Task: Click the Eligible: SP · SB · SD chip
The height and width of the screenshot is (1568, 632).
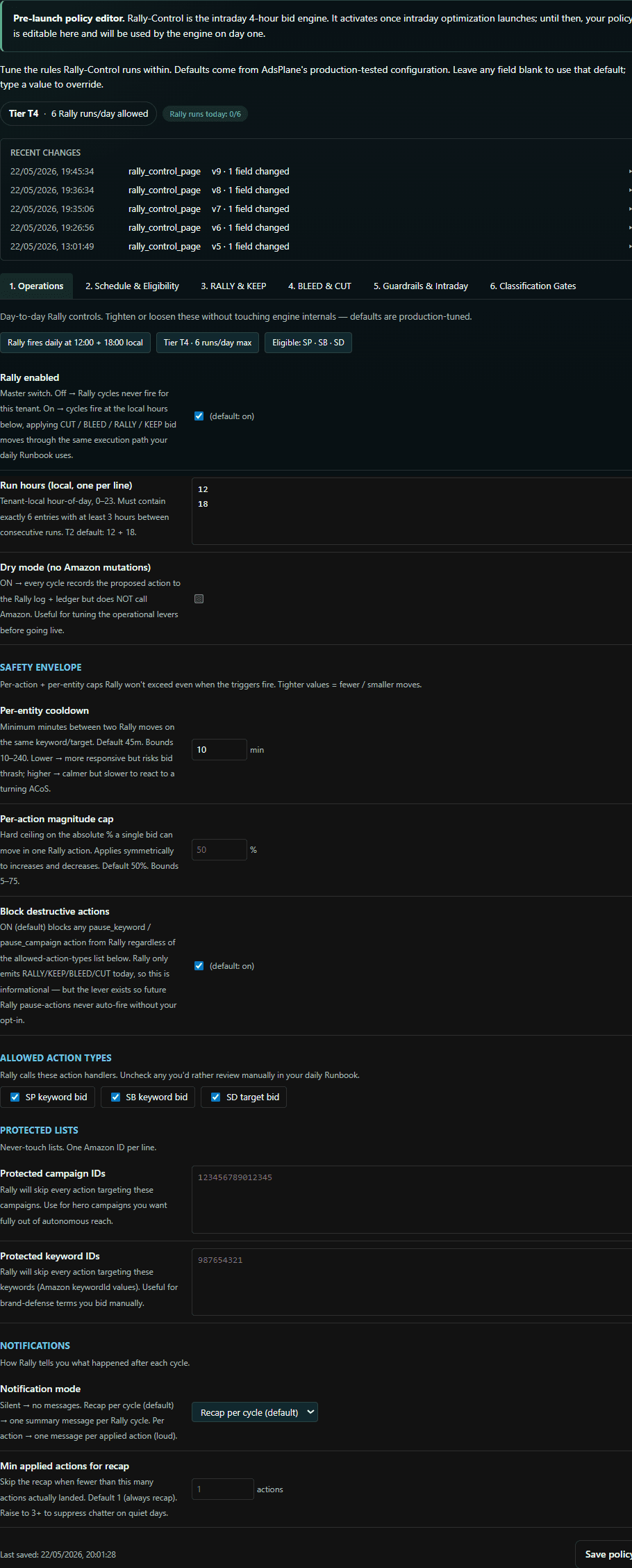Action: point(308,343)
